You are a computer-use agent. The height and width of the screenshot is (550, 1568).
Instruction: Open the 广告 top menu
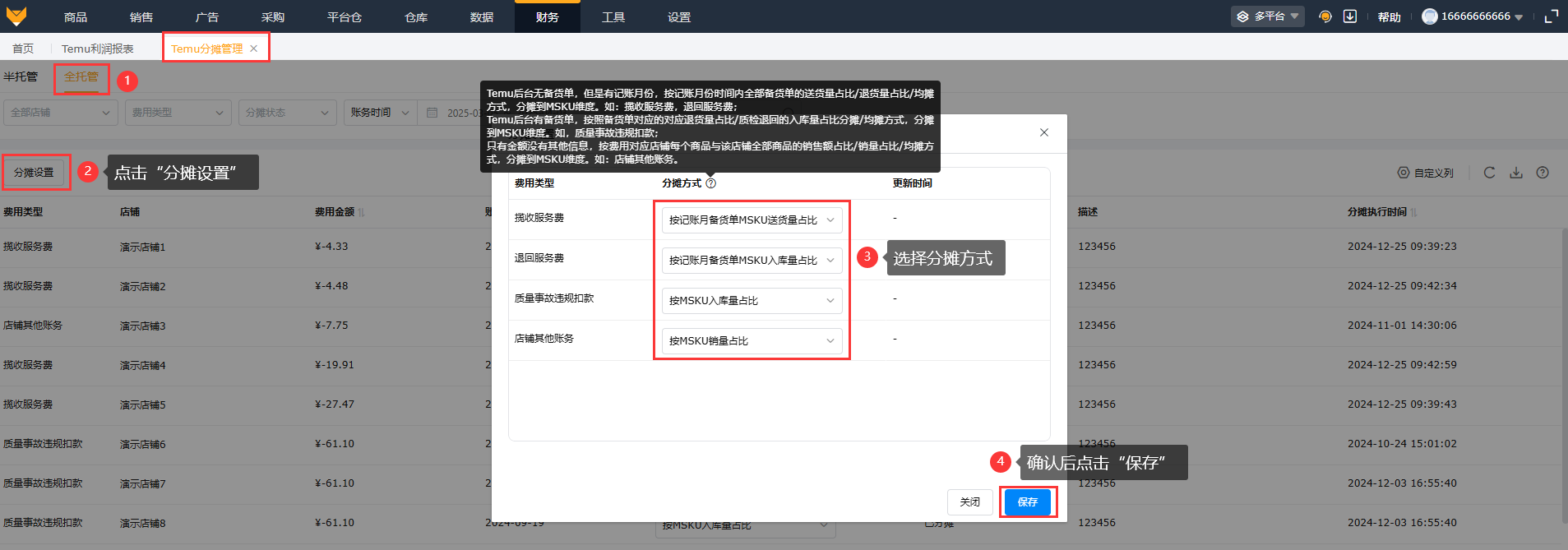point(207,16)
